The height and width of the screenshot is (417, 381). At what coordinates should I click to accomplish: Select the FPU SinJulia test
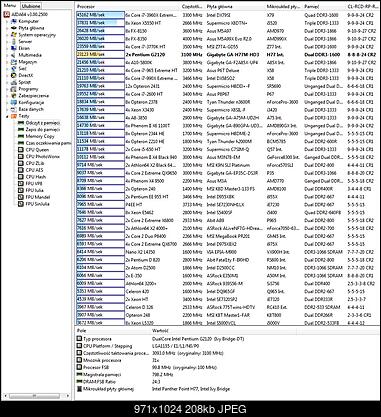[37, 204]
